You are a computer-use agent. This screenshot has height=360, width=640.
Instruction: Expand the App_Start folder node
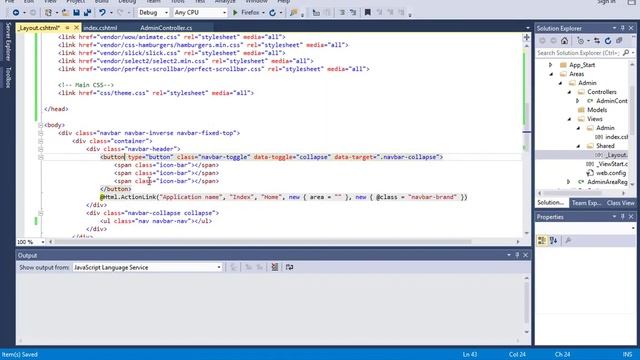pos(550,65)
